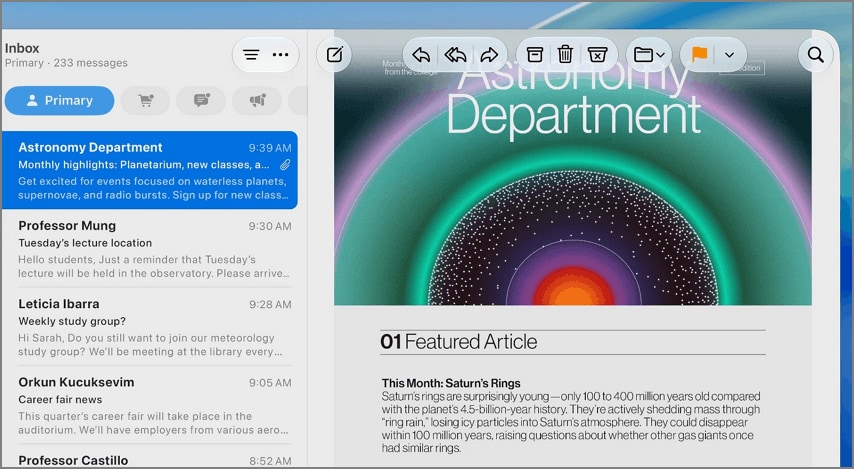Screen dimensions: 854x469
Task: Open the Move to folder dropdown
Action: click(649, 54)
